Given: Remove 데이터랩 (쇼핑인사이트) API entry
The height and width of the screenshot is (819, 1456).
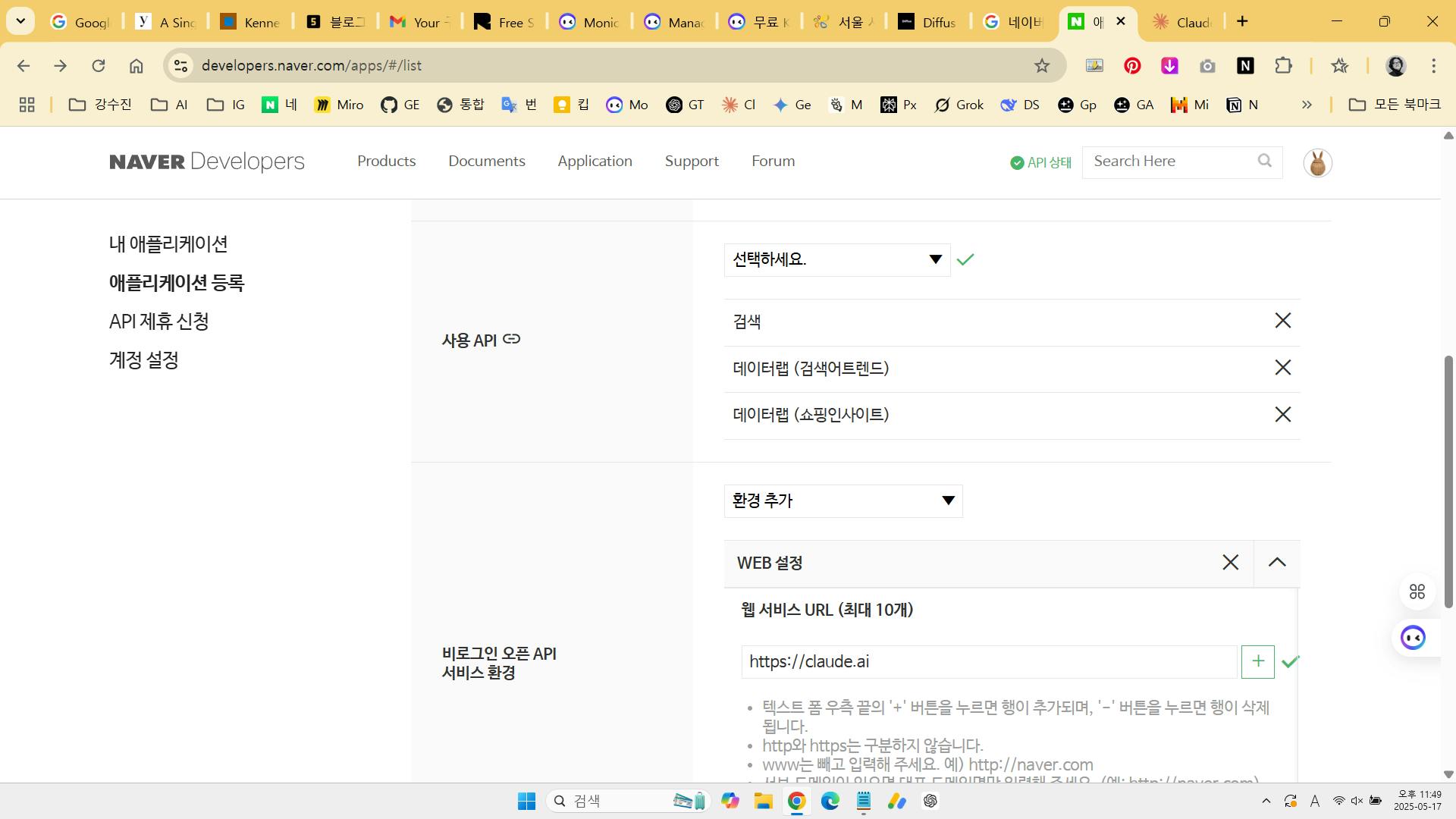Looking at the screenshot, I should pos(1282,415).
